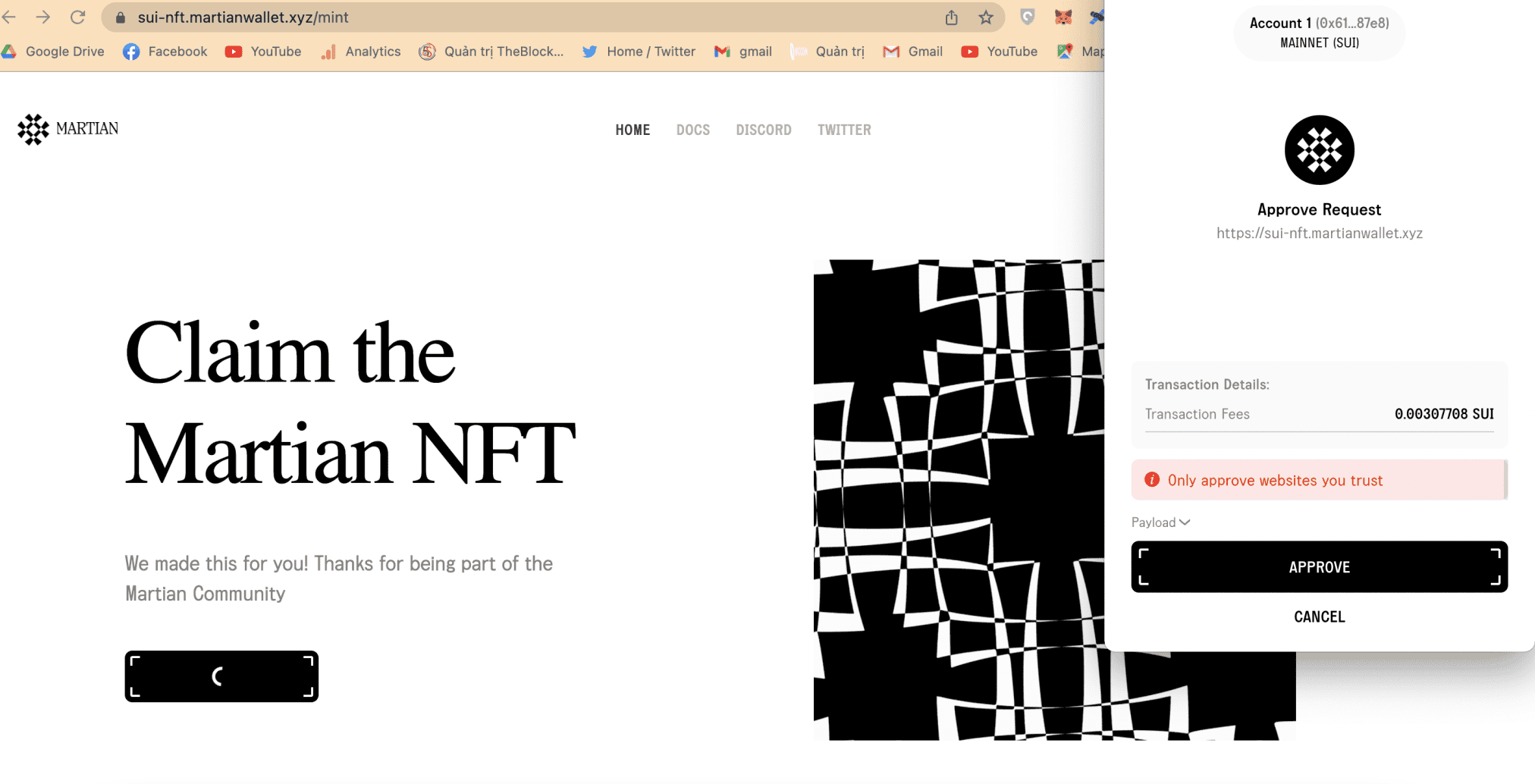Click the 'Claim the Martian NFT' heading
This screenshot has height=784, width=1535.
tap(350, 403)
